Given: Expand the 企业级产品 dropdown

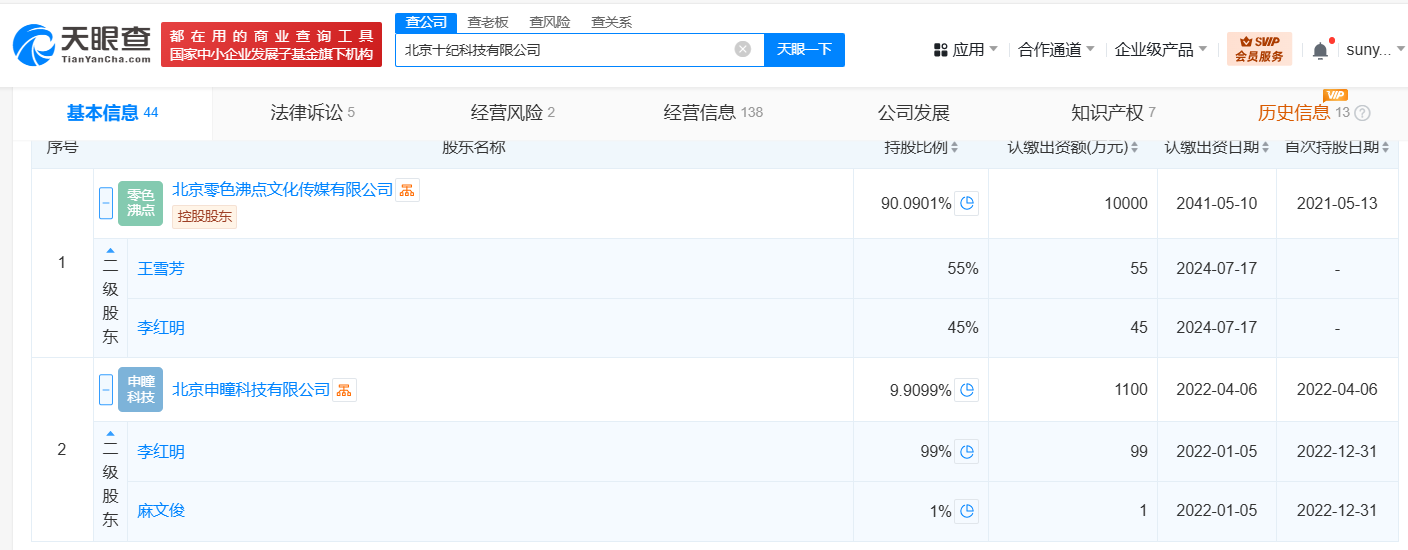Looking at the screenshot, I should (1160, 49).
